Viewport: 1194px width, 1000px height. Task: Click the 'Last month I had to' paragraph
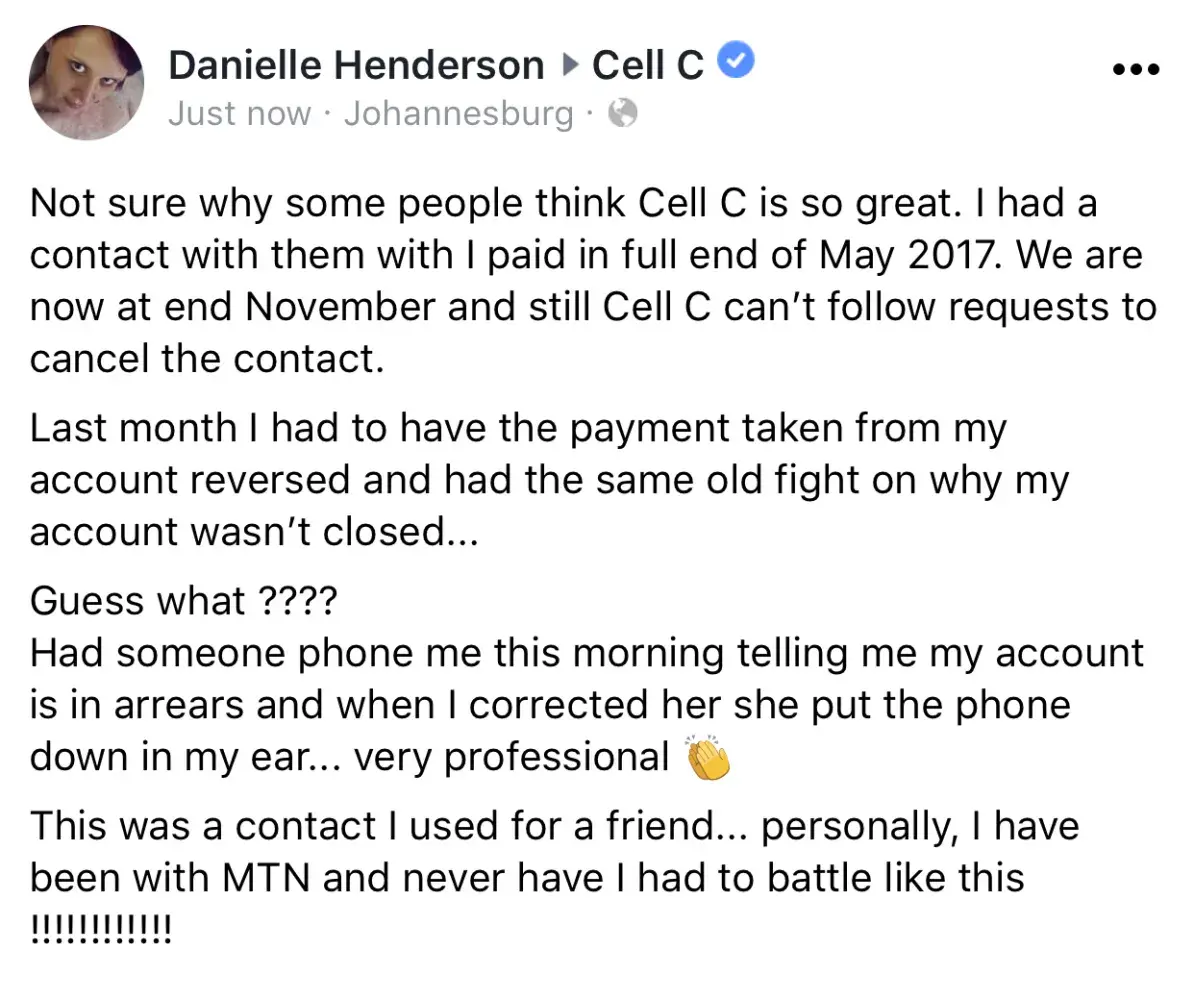click(x=517, y=428)
